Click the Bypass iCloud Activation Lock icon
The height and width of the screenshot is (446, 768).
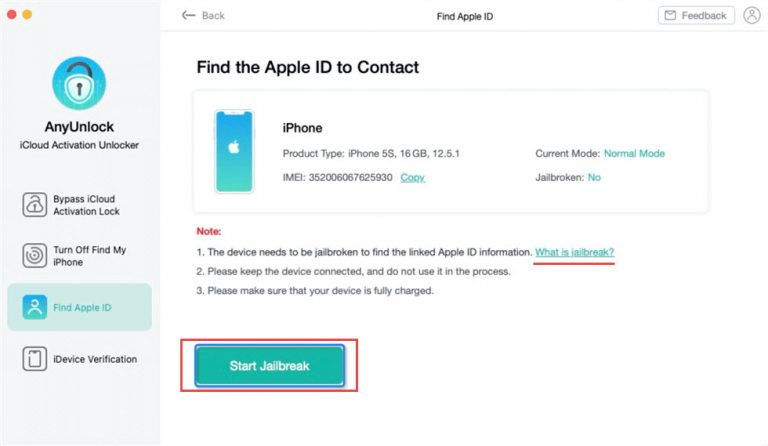pos(34,205)
